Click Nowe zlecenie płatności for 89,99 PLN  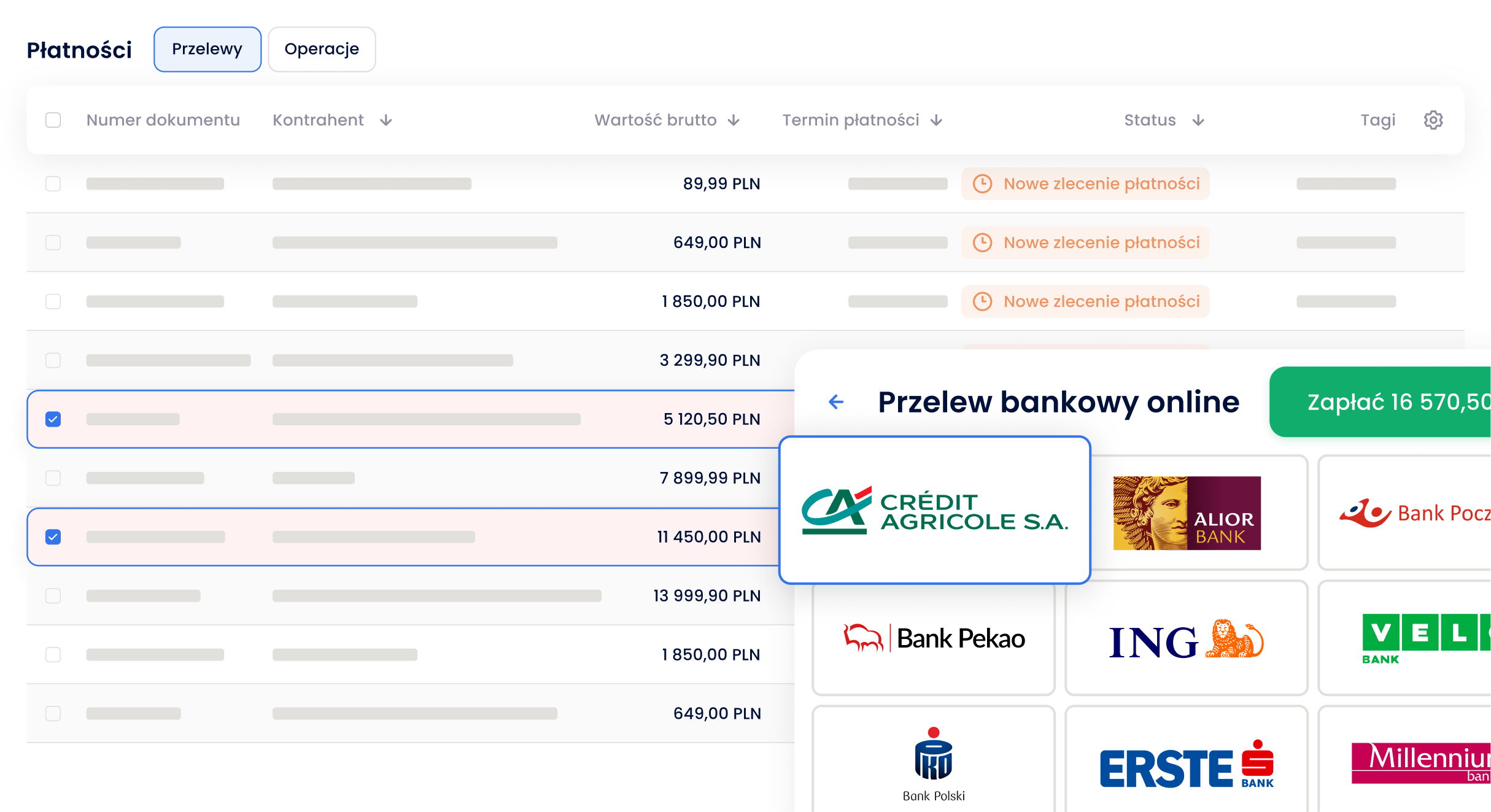point(1085,184)
